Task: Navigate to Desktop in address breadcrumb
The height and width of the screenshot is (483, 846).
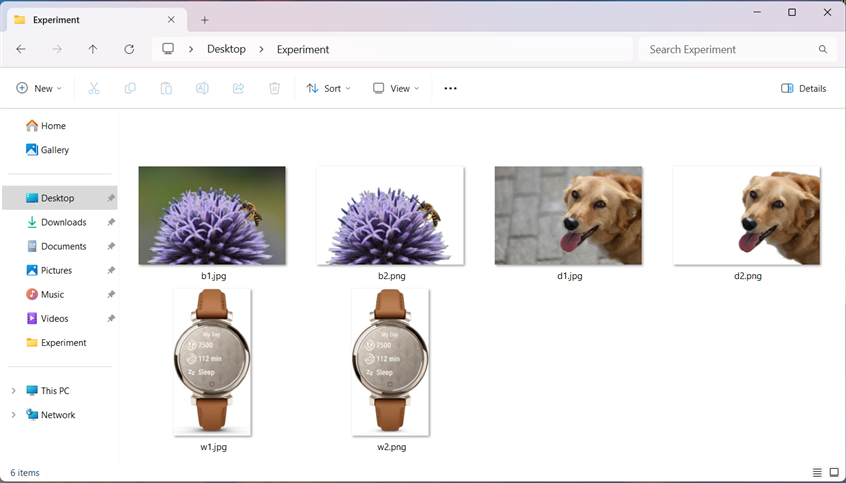Action: 226,49
